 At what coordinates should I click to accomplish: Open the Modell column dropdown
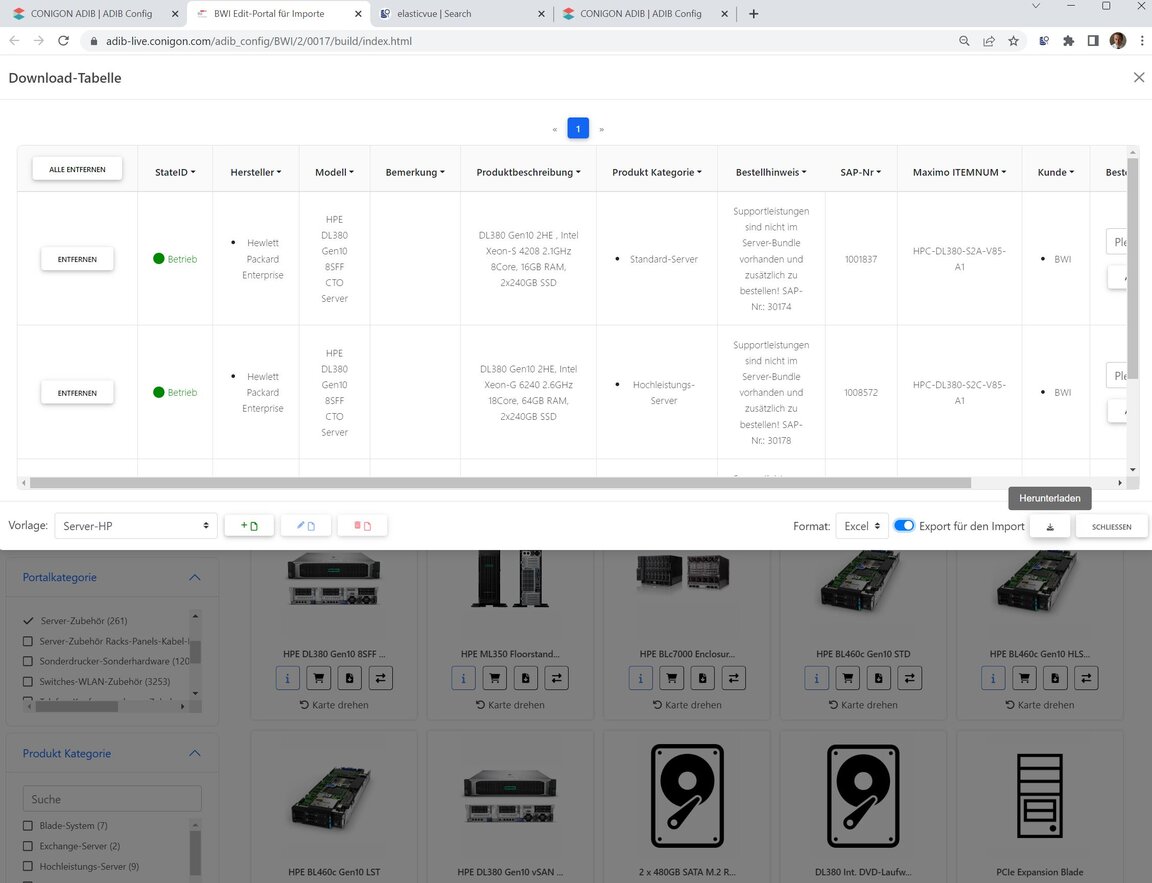point(334,172)
